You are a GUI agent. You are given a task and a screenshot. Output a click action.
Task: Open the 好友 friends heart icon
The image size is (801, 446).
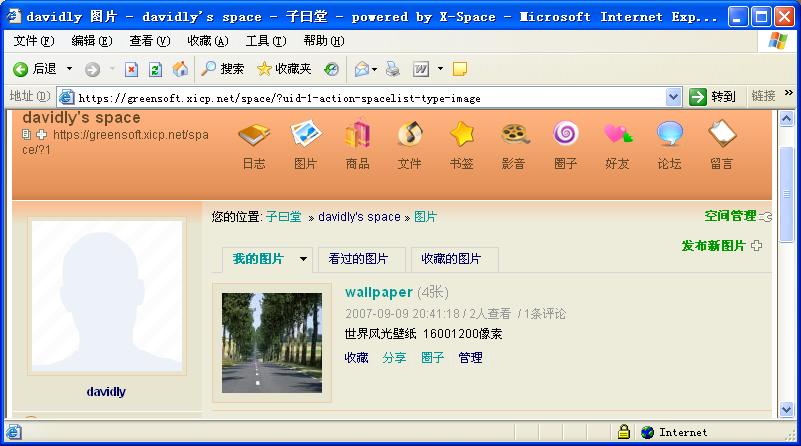pyautogui.click(x=618, y=134)
